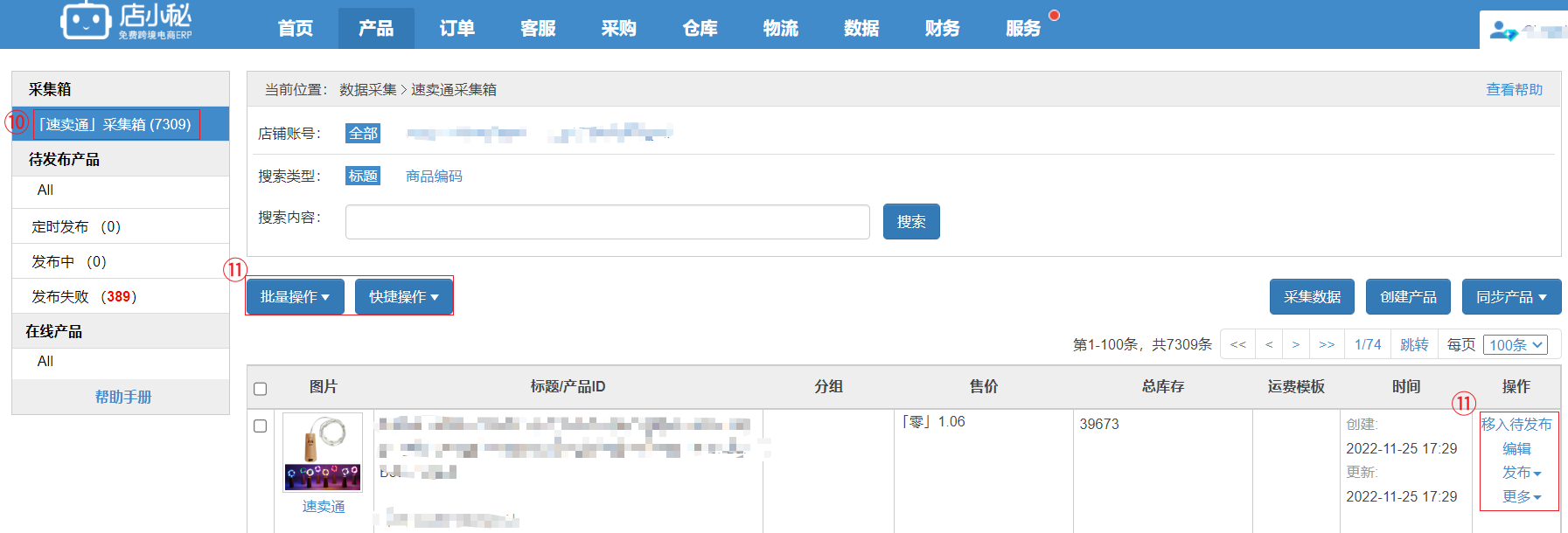The image size is (1568, 533).
Task: Open the 帮助手册 link
Action: coord(123,397)
